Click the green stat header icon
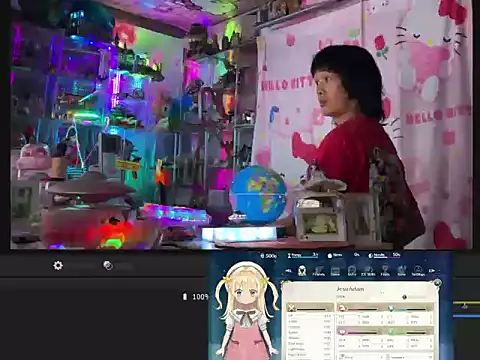This screenshot has width=480, height=360. point(391,331)
